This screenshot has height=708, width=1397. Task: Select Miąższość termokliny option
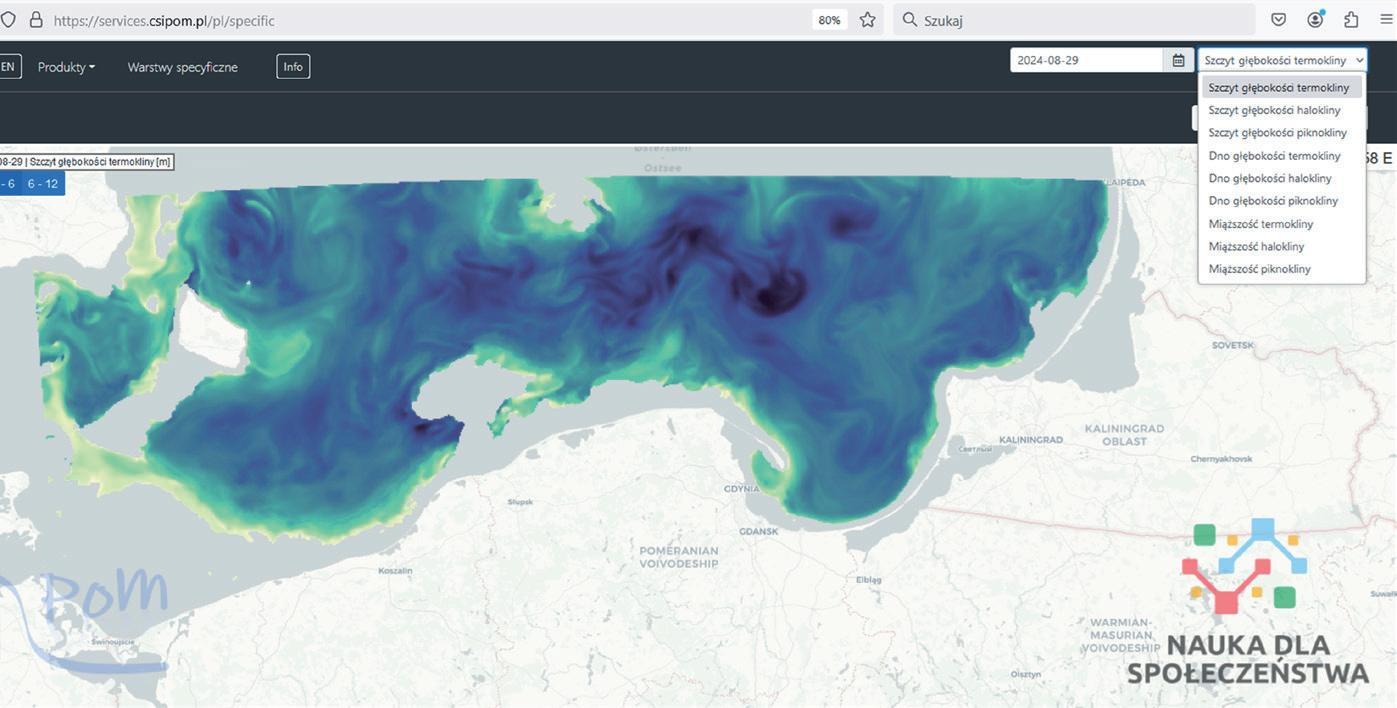point(1281,223)
